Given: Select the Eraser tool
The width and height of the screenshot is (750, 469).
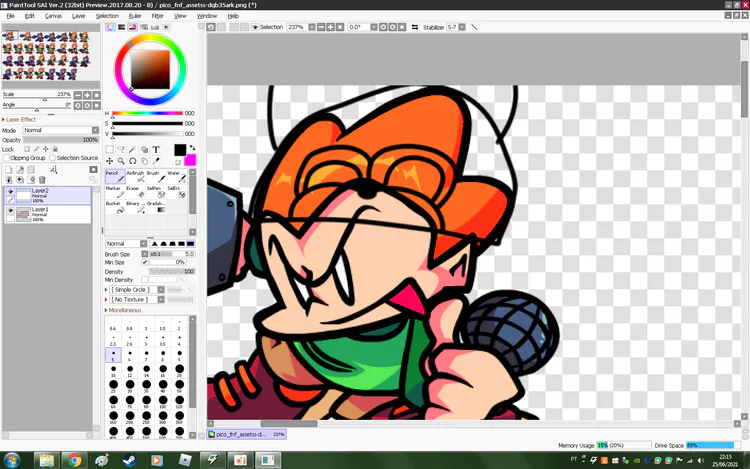Looking at the screenshot, I should coord(135,192).
